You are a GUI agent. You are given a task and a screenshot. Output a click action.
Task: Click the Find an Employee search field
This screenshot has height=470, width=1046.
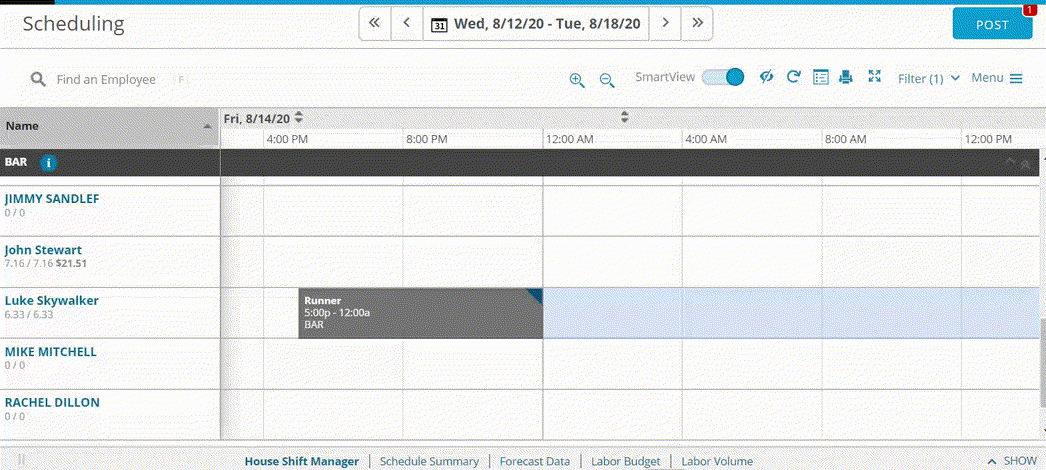pos(106,79)
